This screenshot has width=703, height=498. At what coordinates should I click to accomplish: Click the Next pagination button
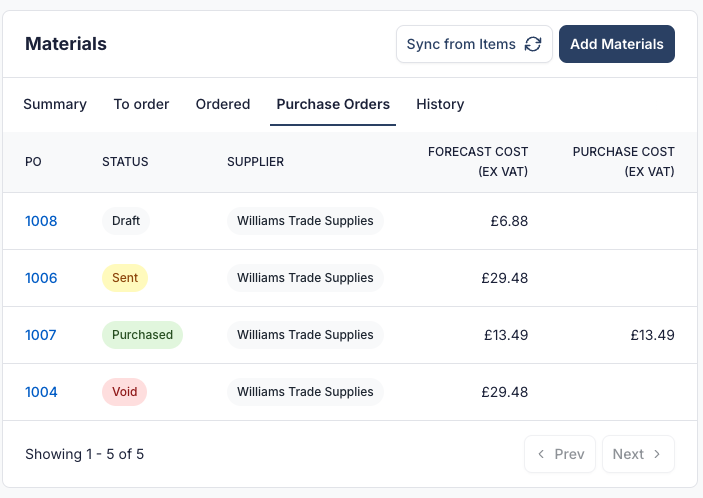(x=637, y=454)
